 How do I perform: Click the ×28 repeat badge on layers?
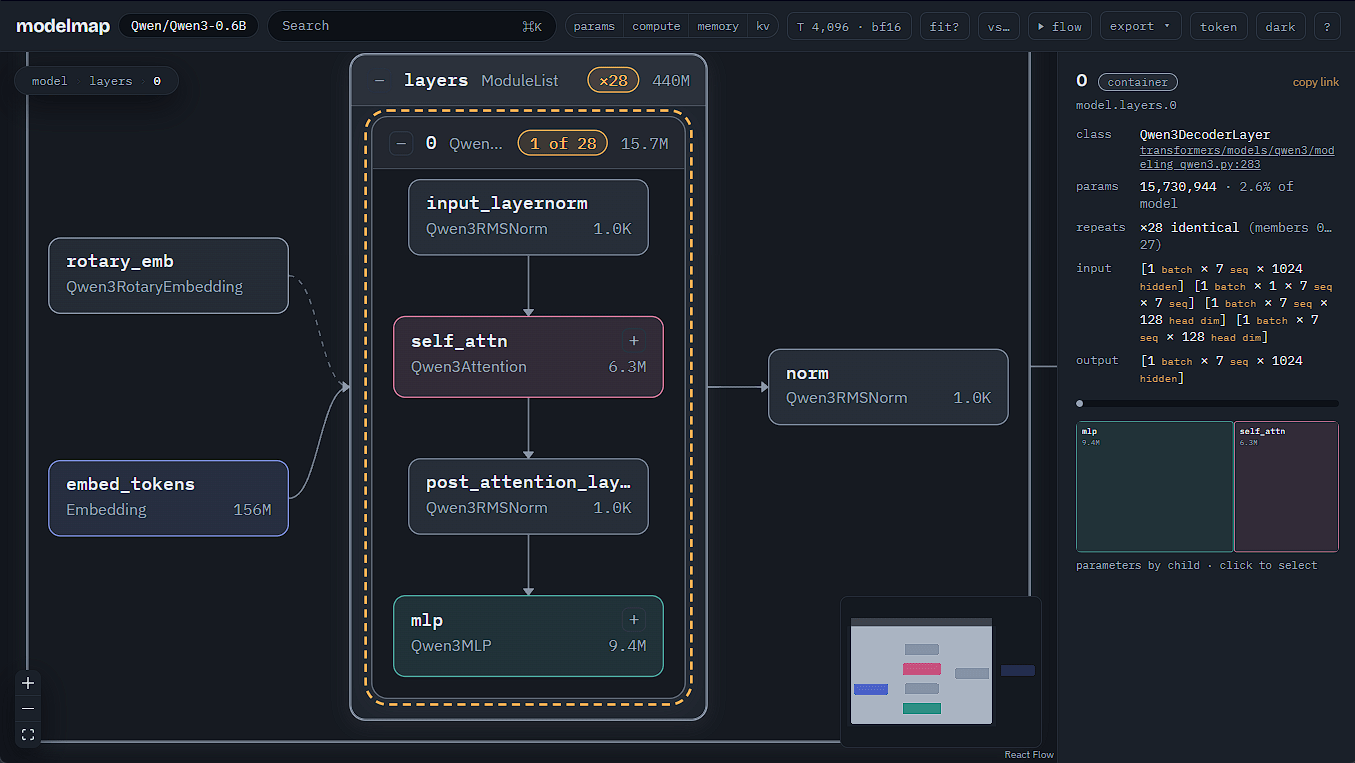pyautogui.click(x=613, y=81)
